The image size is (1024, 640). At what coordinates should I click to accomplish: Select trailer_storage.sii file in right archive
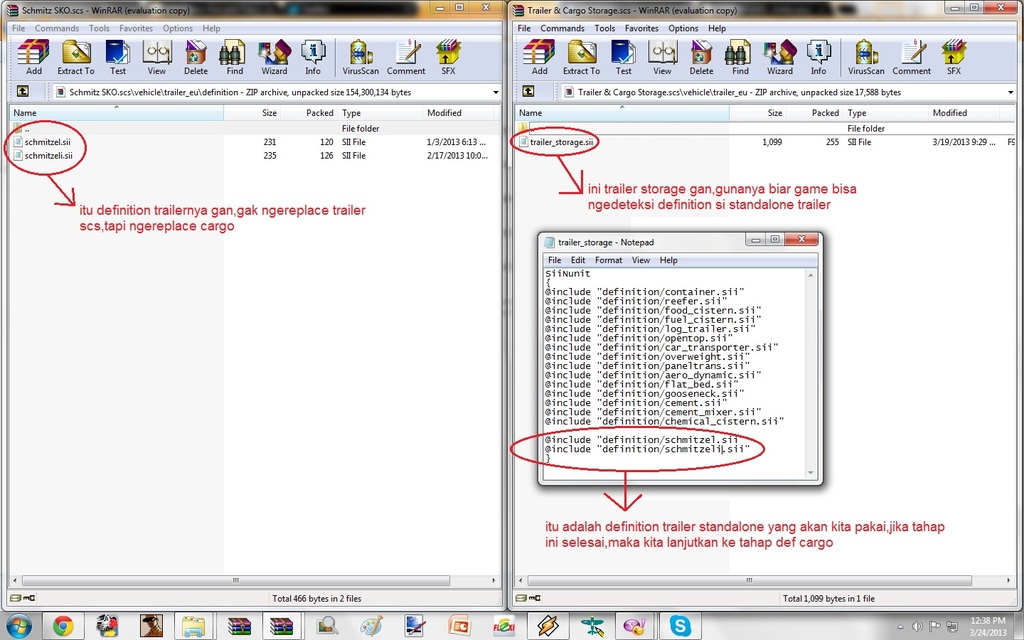pos(561,142)
